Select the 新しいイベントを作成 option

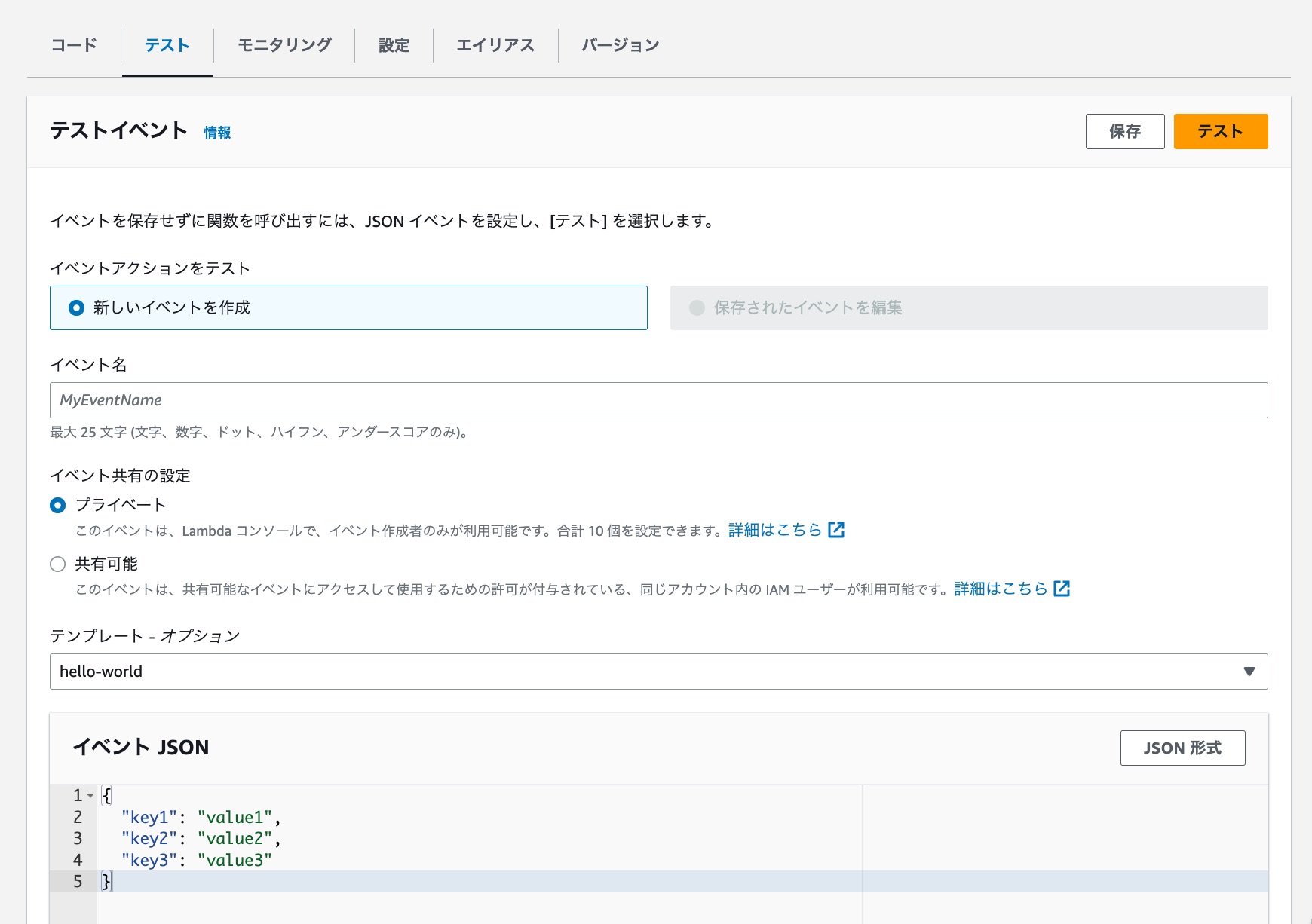76,307
